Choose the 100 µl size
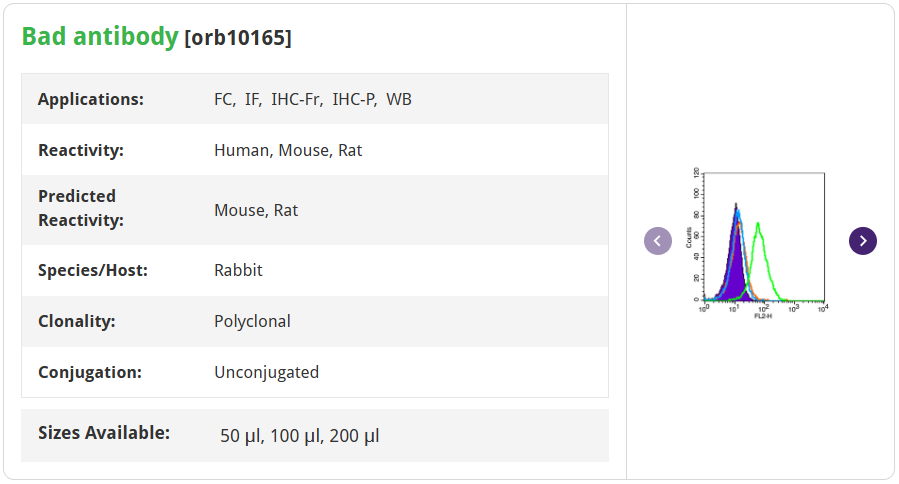This screenshot has width=899, height=484. point(295,436)
